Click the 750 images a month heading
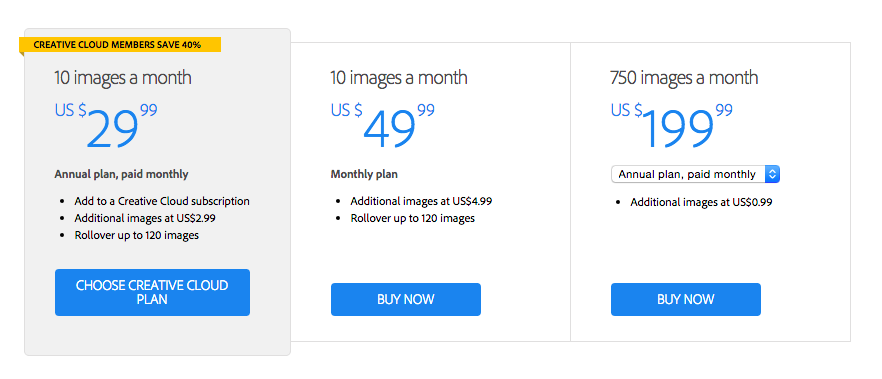The width and height of the screenshot is (882, 379). [x=684, y=78]
